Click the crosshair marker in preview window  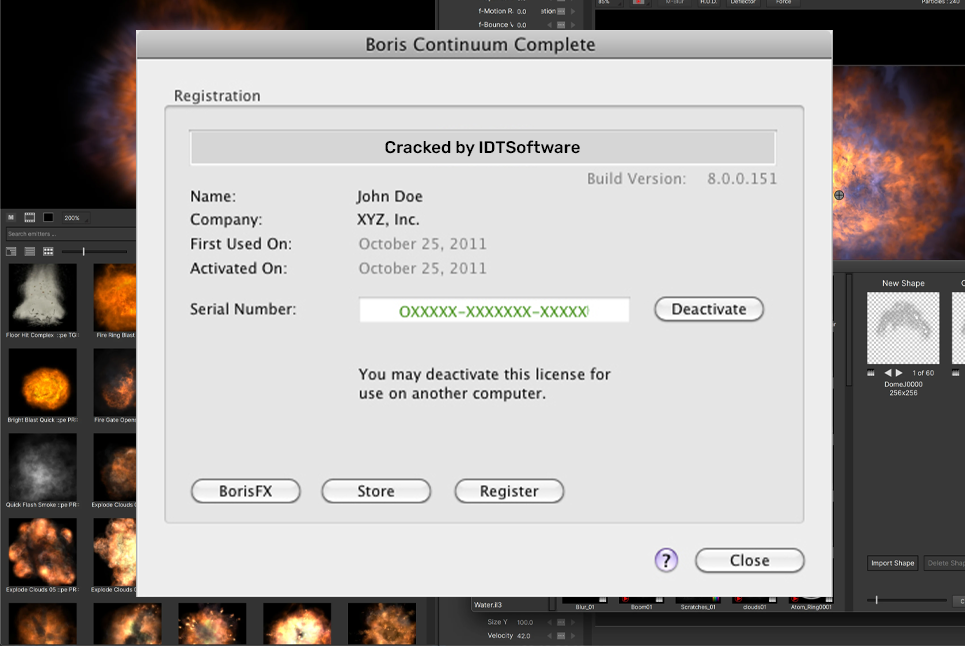[839, 195]
